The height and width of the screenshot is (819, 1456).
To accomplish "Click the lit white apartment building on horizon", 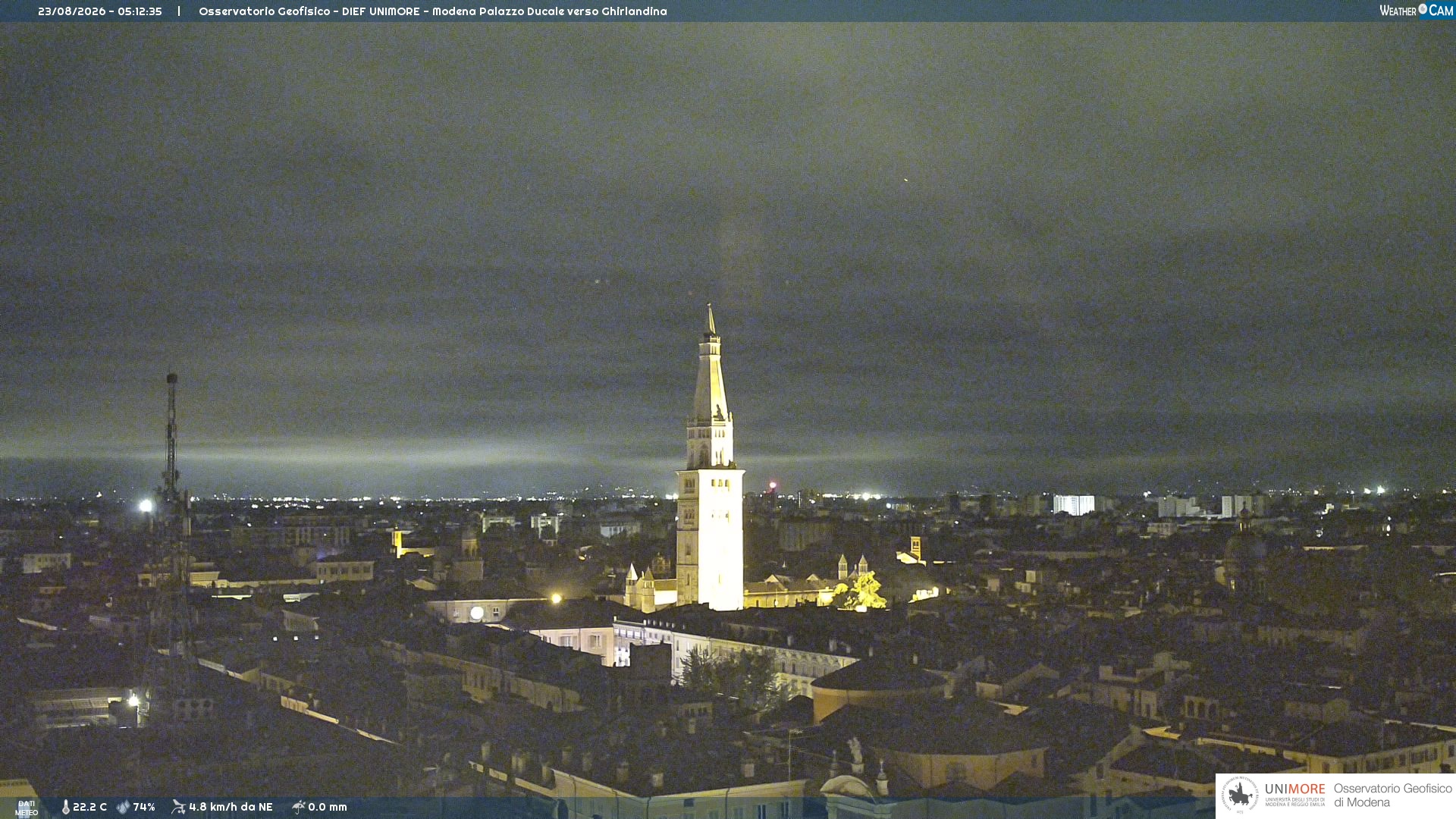I will (1074, 505).
